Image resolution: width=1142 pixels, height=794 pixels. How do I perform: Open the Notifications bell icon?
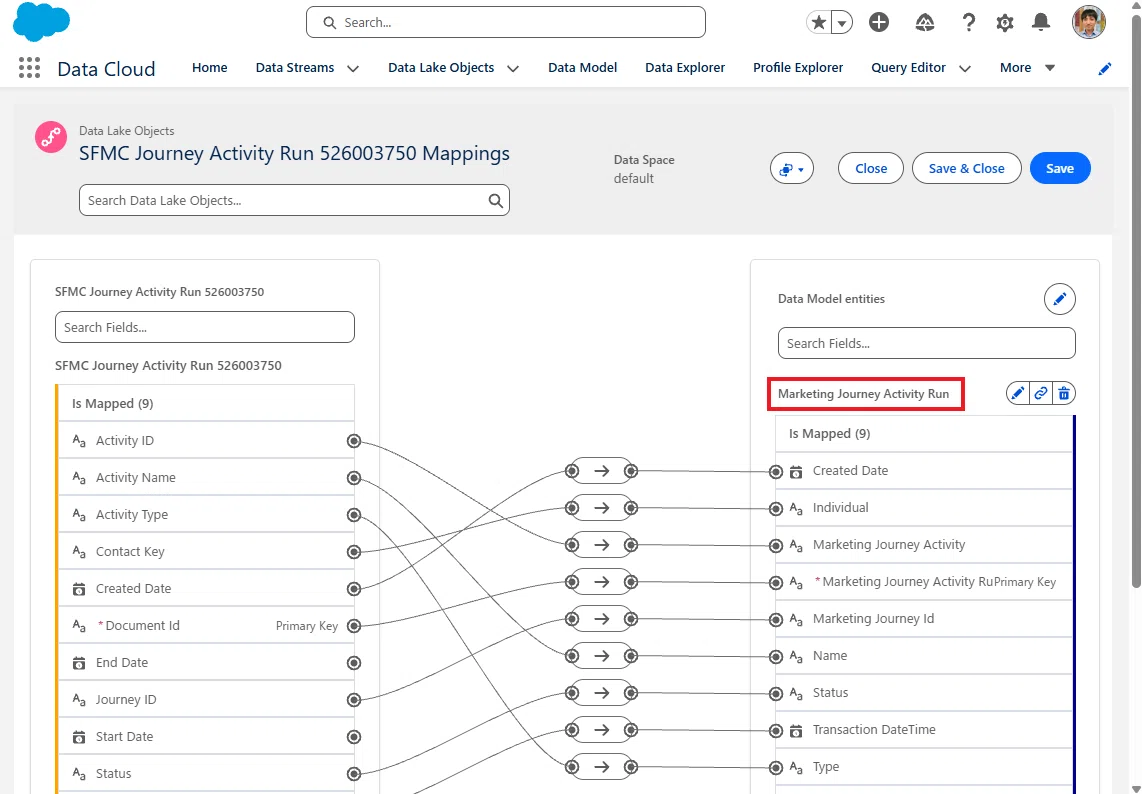pos(1041,23)
